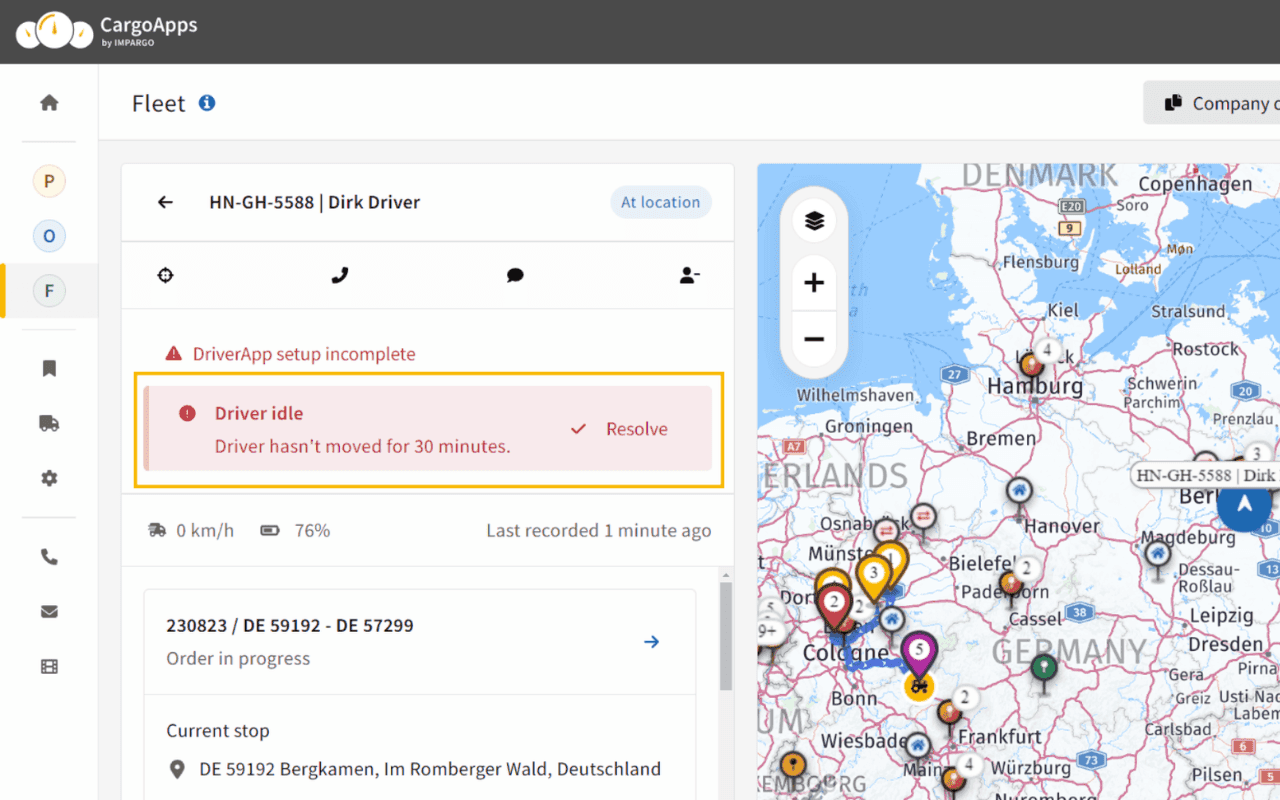Call driver using phone icon in panel
Image resolution: width=1280 pixels, height=800 pixels.
point(340,275)
